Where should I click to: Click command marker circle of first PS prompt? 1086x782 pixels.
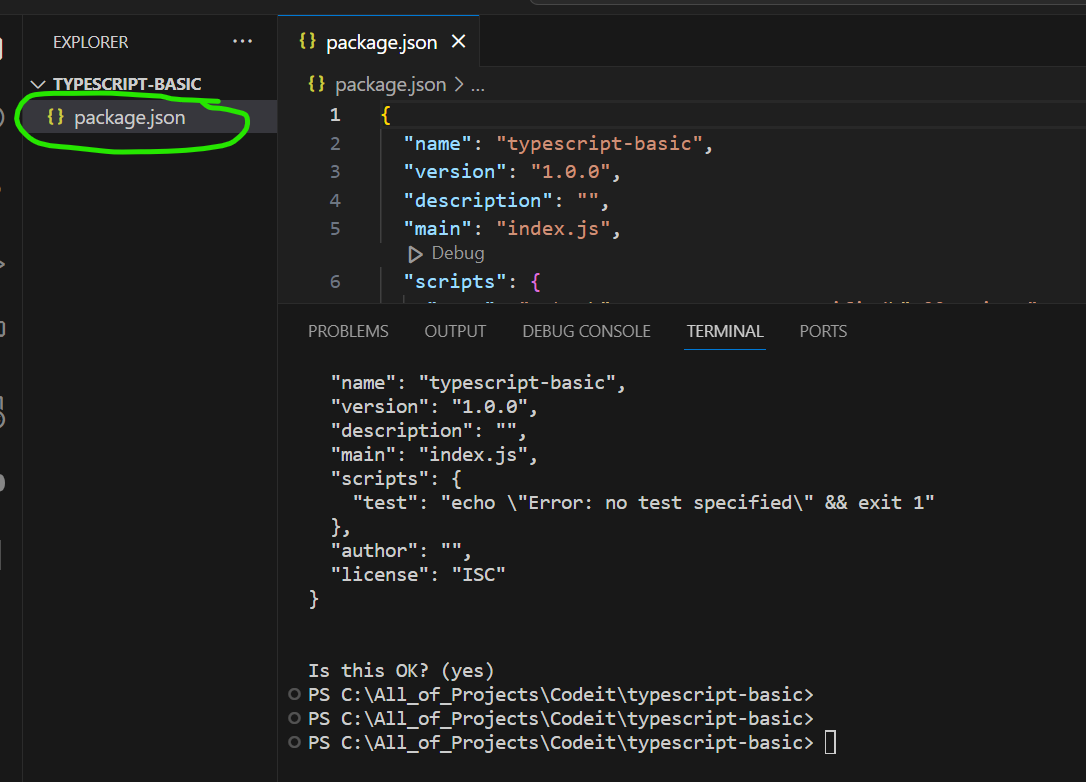pyautogui.click(x=294, y=694)
